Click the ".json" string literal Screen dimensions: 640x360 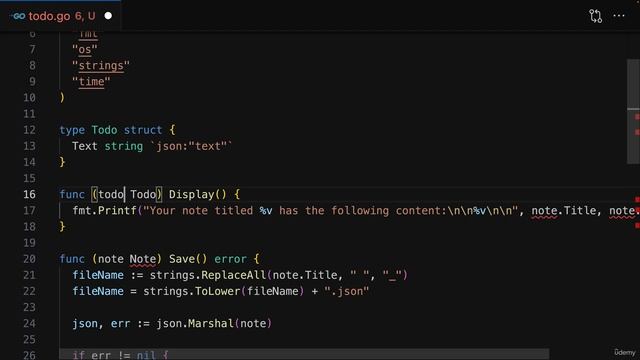coord(347,291)
